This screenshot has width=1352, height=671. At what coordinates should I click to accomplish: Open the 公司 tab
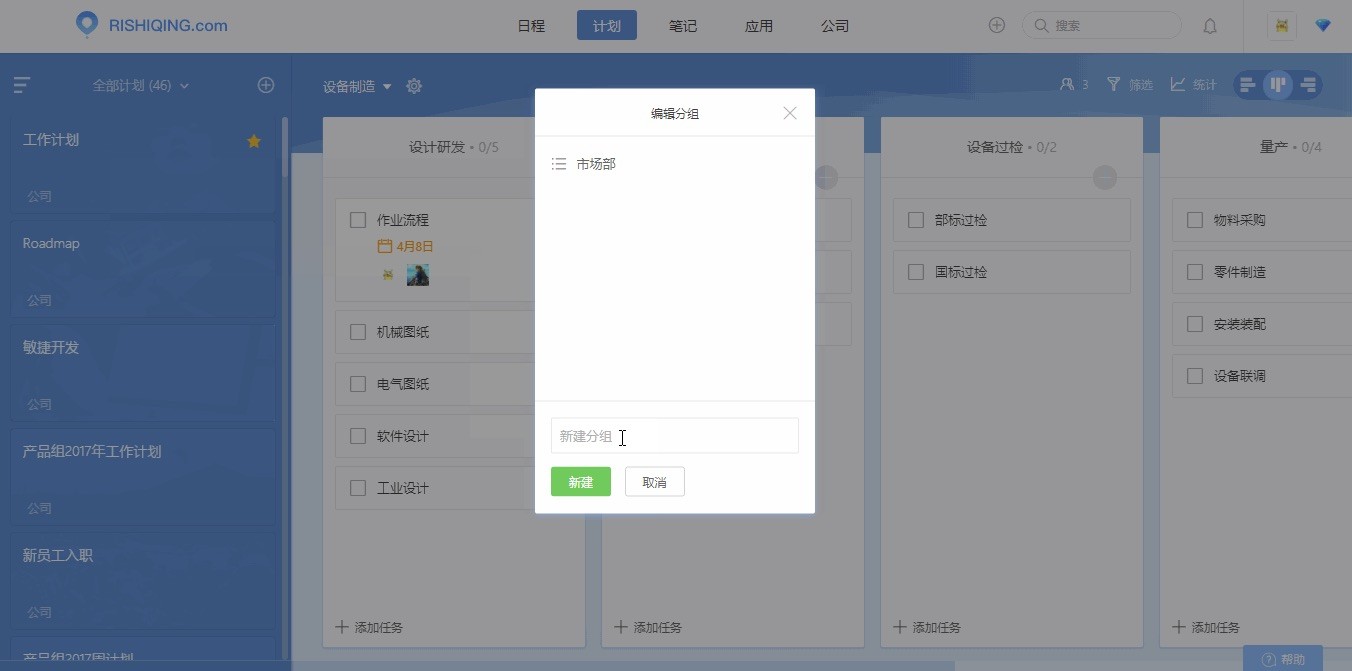coord(835,26)
